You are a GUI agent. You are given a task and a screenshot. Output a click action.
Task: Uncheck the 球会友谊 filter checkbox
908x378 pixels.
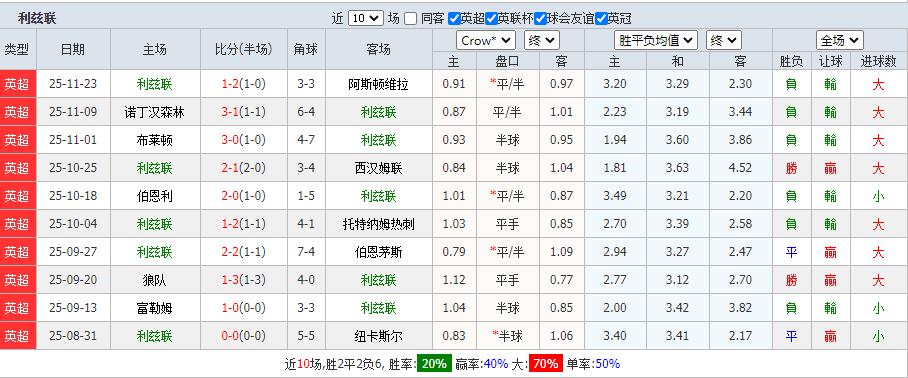pyautogui.click(x=540, y=19)
